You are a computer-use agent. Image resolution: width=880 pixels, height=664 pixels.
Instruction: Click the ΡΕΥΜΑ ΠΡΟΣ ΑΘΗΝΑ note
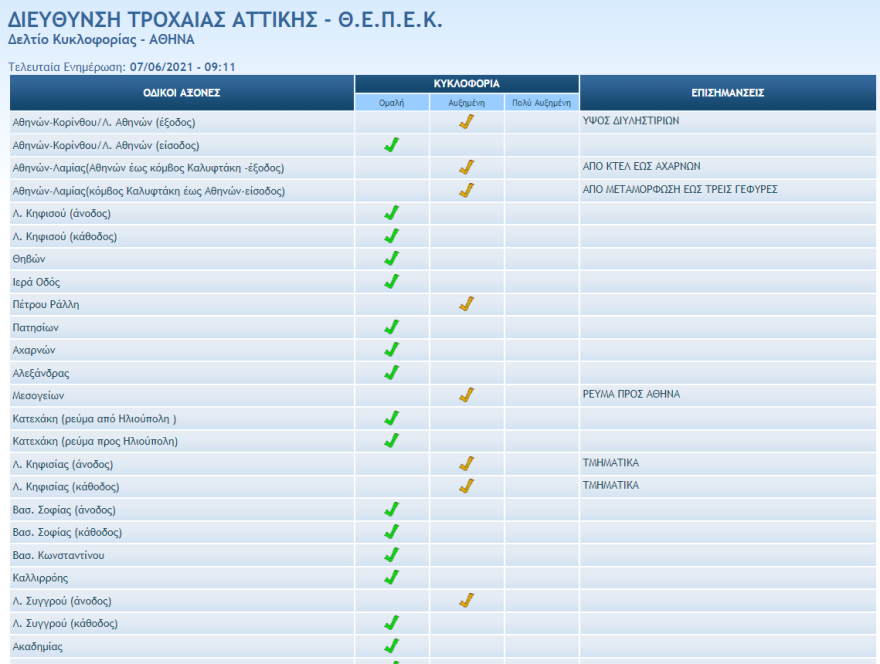click(630, 395)
